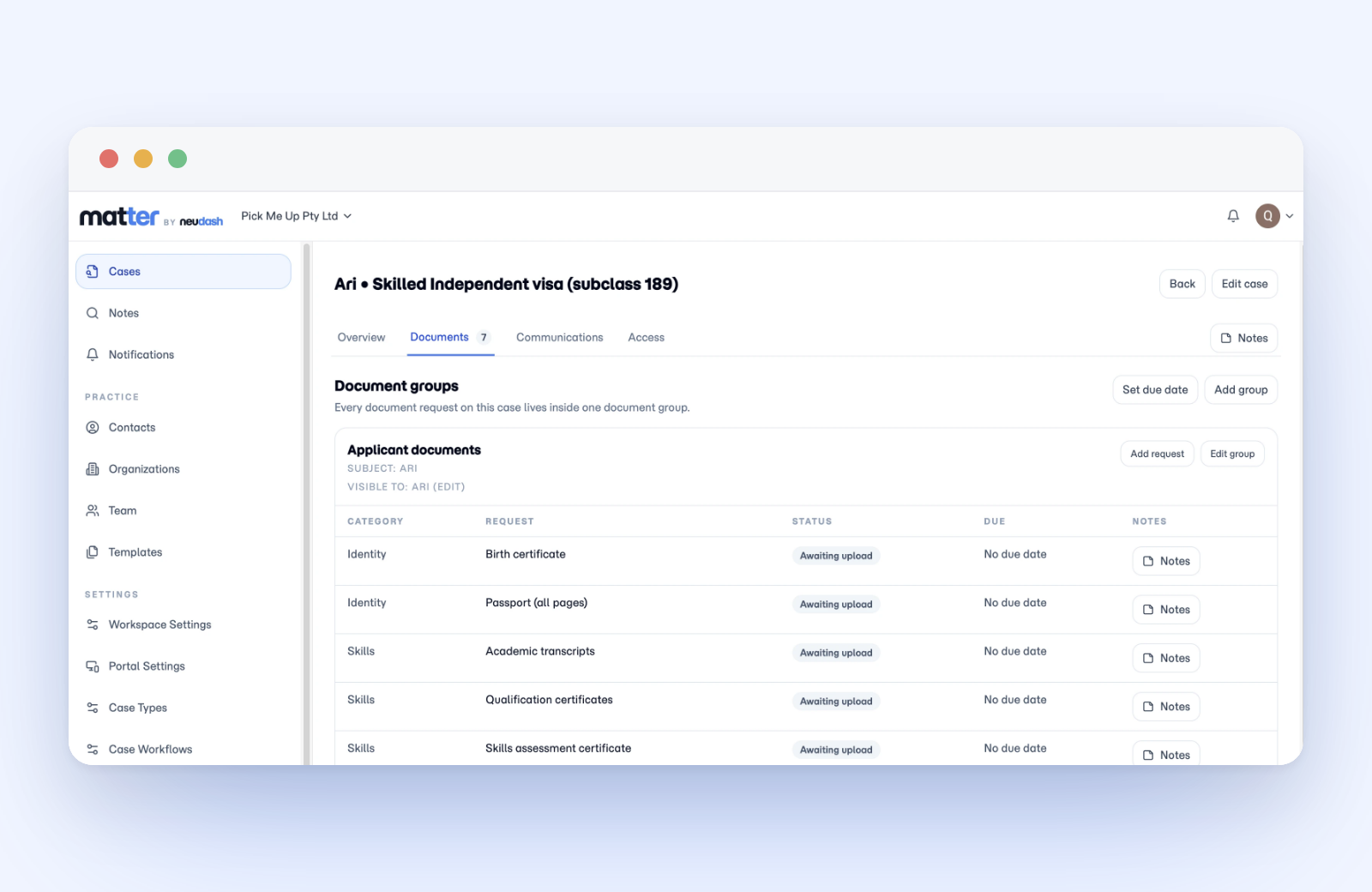Click the Documents count badge 7

(x=484, y=337)
